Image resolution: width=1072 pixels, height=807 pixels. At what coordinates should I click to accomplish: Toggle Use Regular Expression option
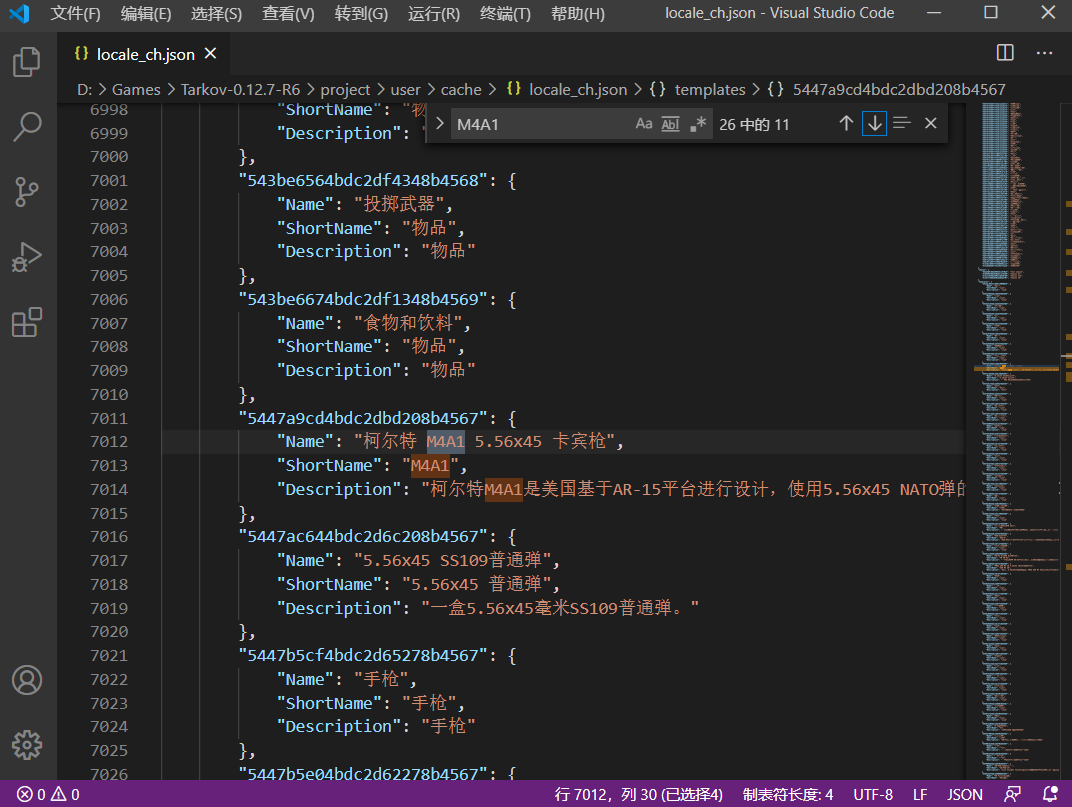698,124
